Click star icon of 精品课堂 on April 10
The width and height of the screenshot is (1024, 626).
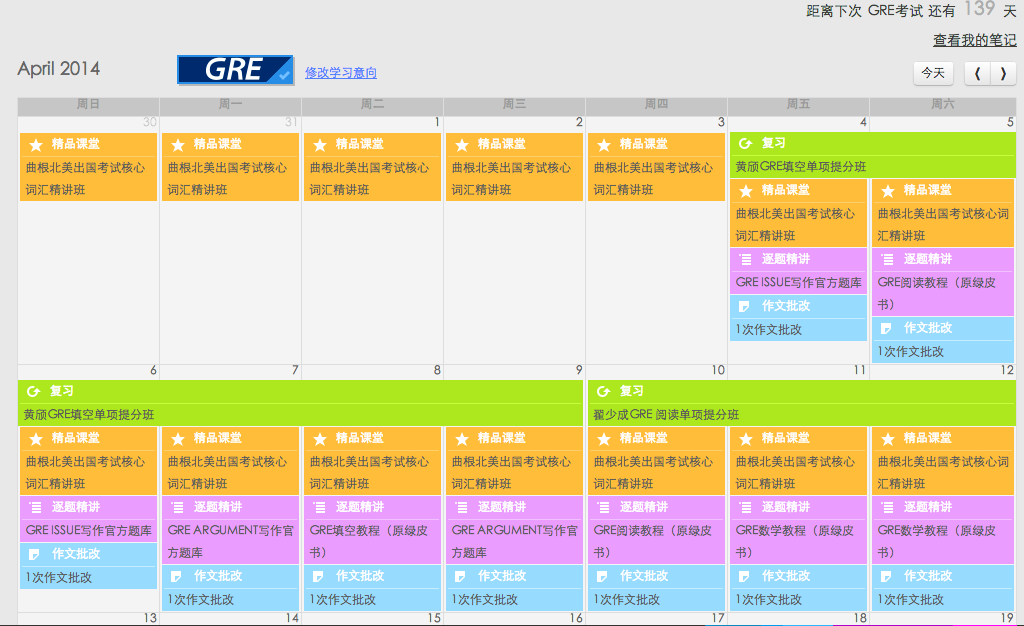tap(604, 439)
